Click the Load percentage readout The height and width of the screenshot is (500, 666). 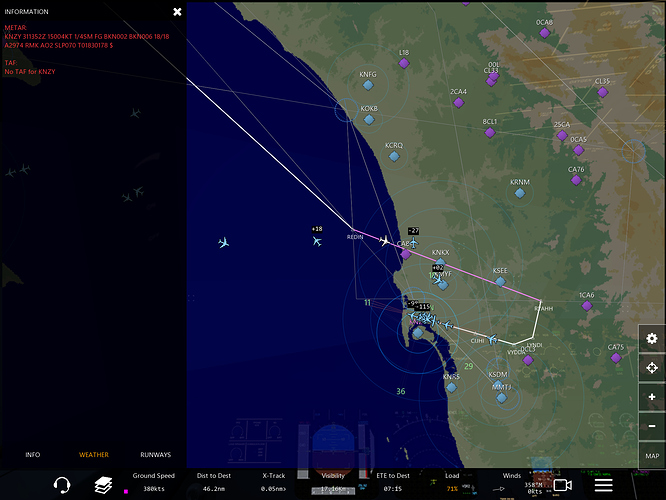452,482
